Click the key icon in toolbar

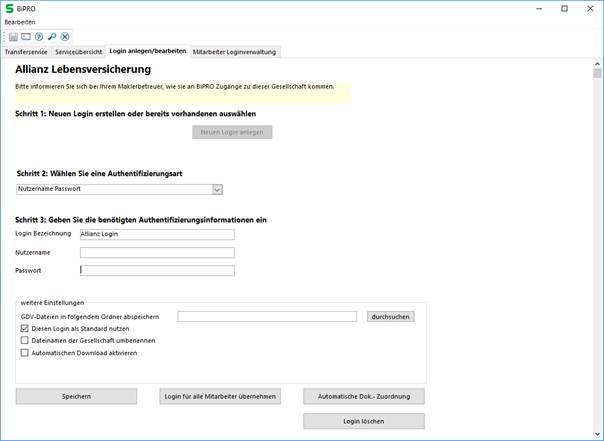coord(52,37)
